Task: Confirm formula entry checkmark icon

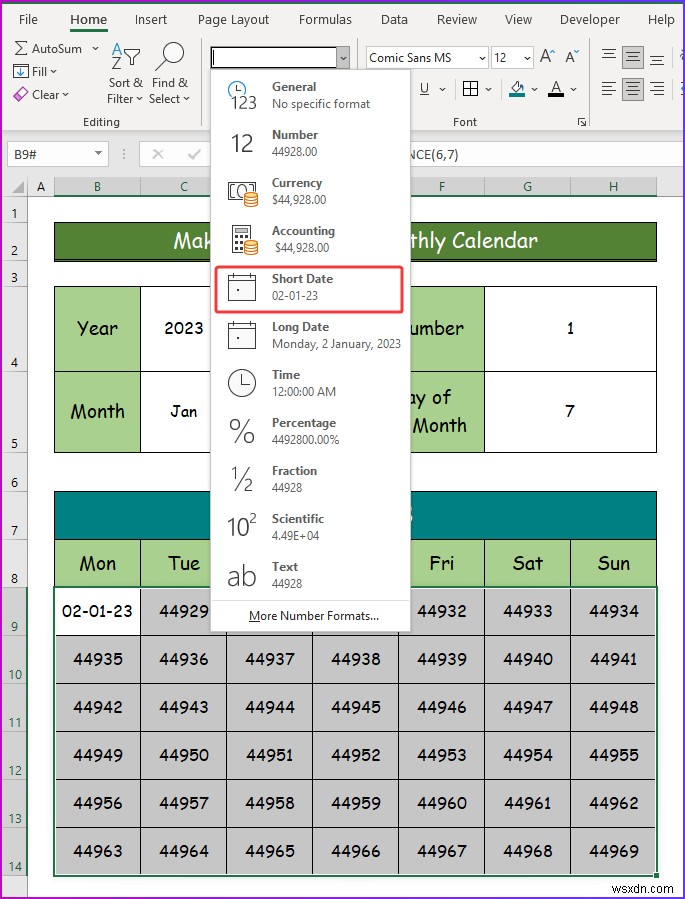Action: coord(194,154)
